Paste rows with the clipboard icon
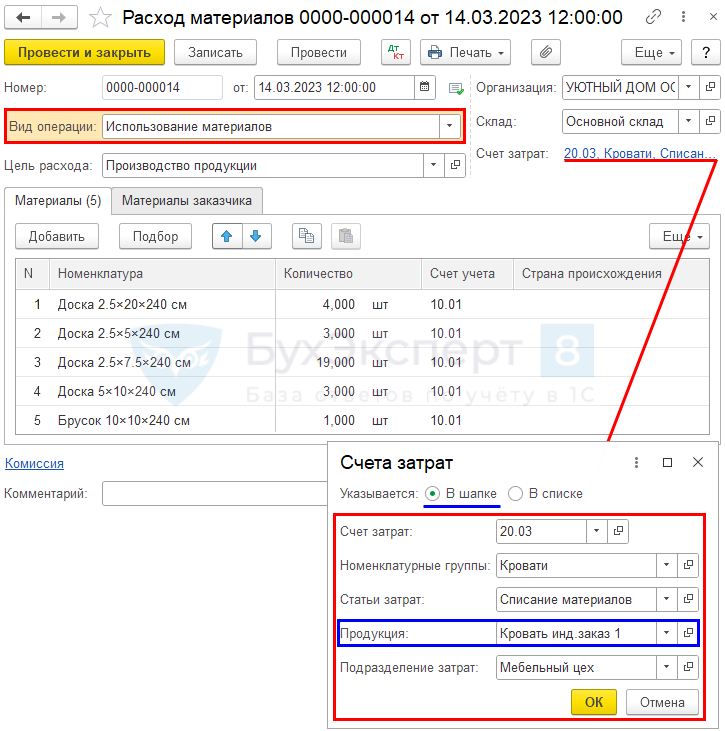The width and height of the screenshot is (725, 731). (345, 236)
